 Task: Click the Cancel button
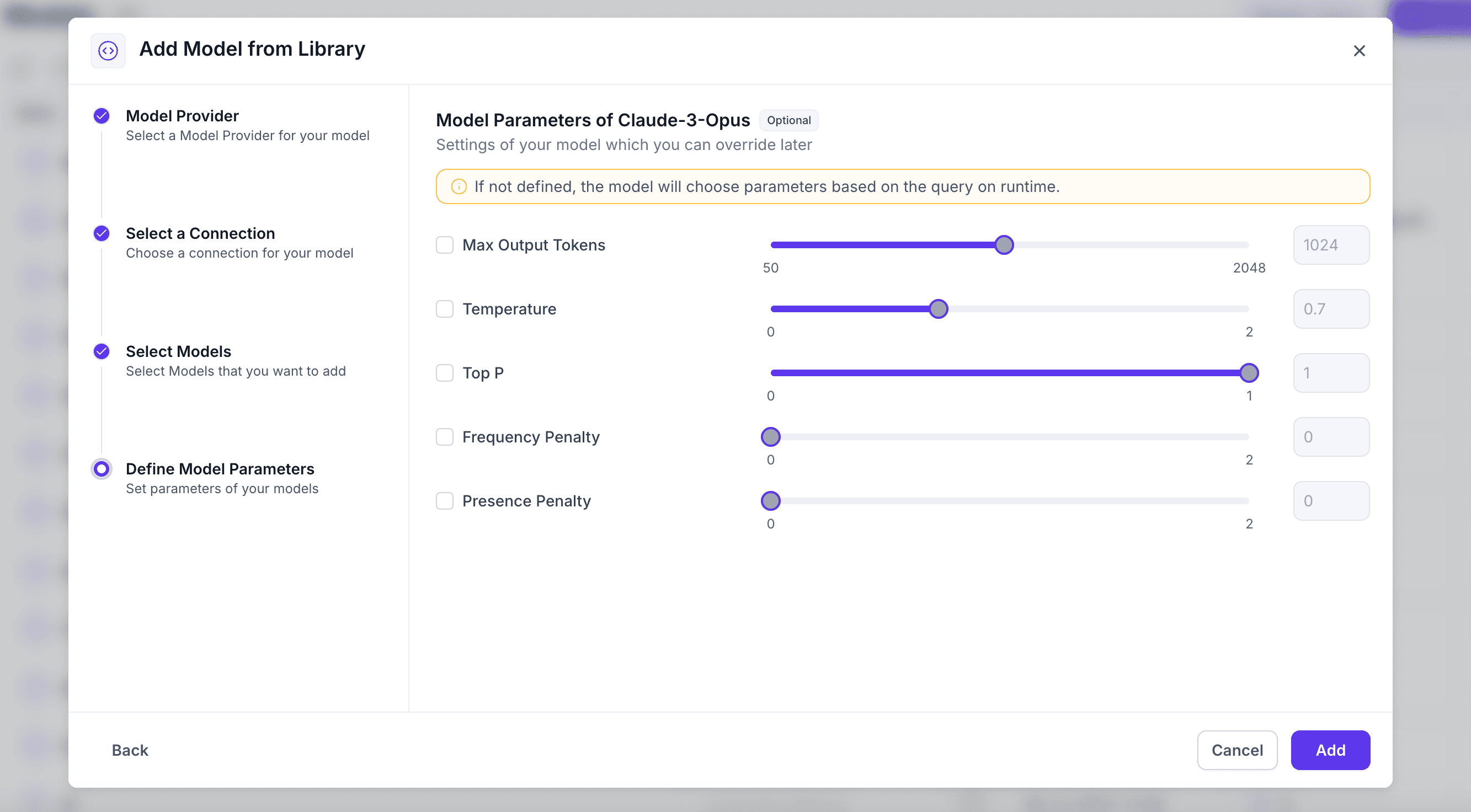pyautogui.click(x=1237, y=750)
